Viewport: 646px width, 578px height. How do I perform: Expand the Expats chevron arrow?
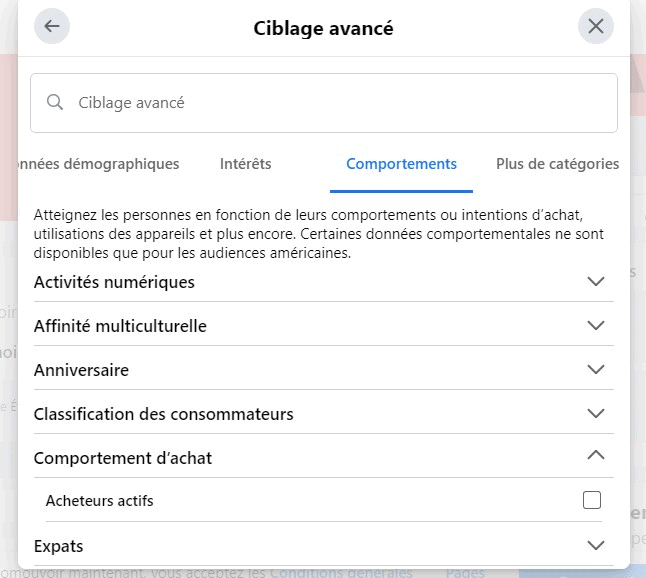[596, 545]
